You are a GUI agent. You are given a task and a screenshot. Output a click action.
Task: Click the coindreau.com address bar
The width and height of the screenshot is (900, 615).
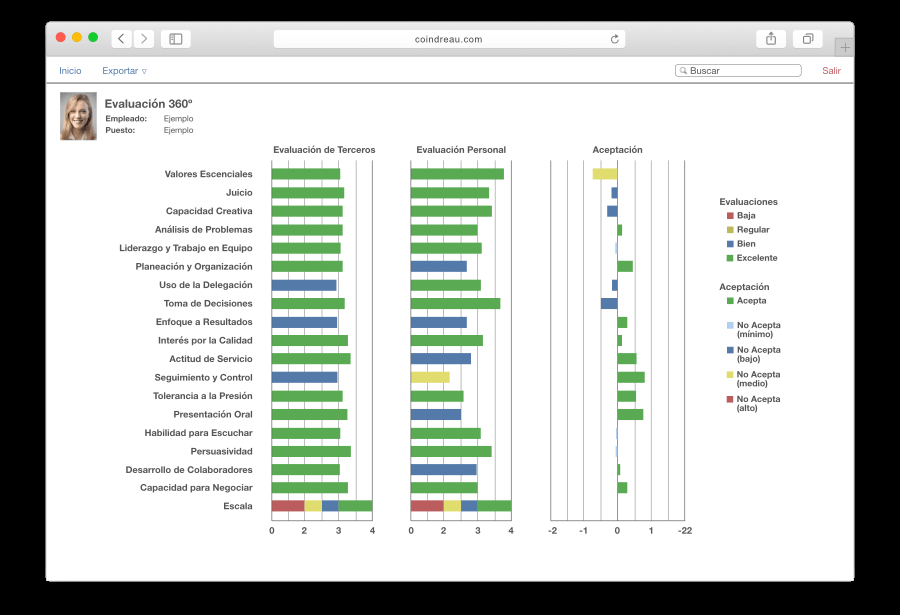point(449,39)
